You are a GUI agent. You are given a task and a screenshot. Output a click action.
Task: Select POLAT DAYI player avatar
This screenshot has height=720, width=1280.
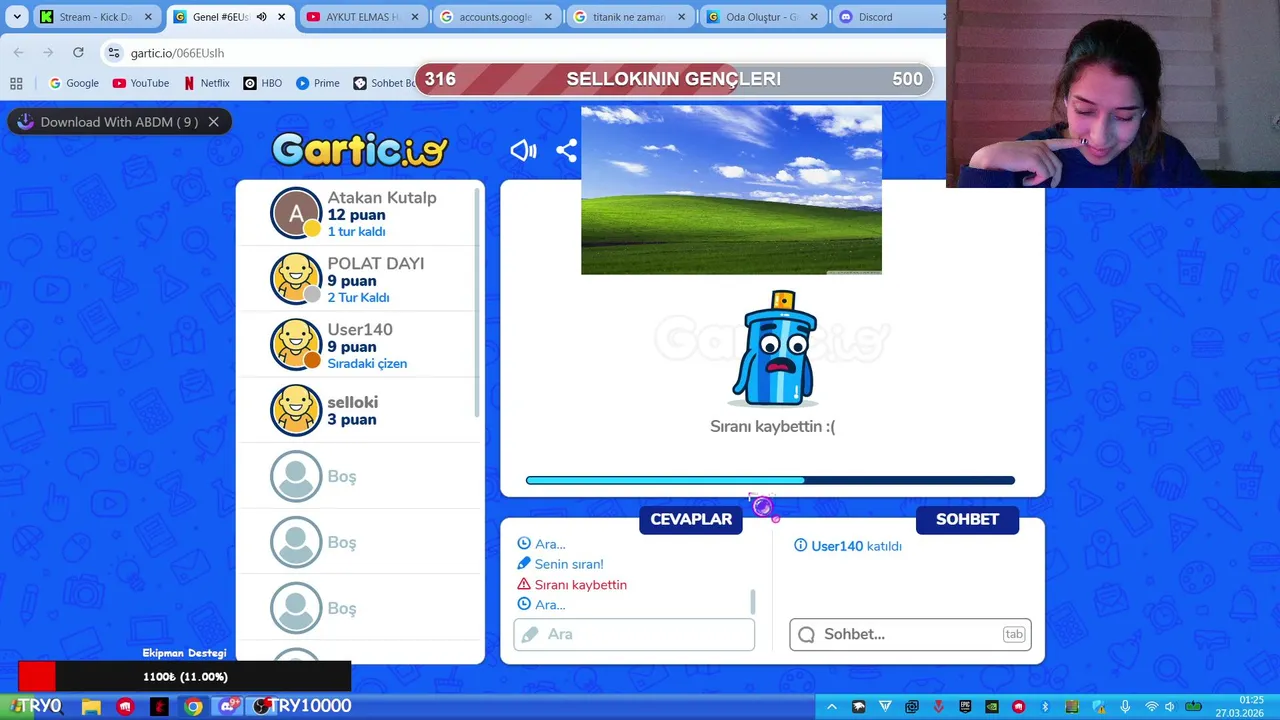tap(296, 278)
